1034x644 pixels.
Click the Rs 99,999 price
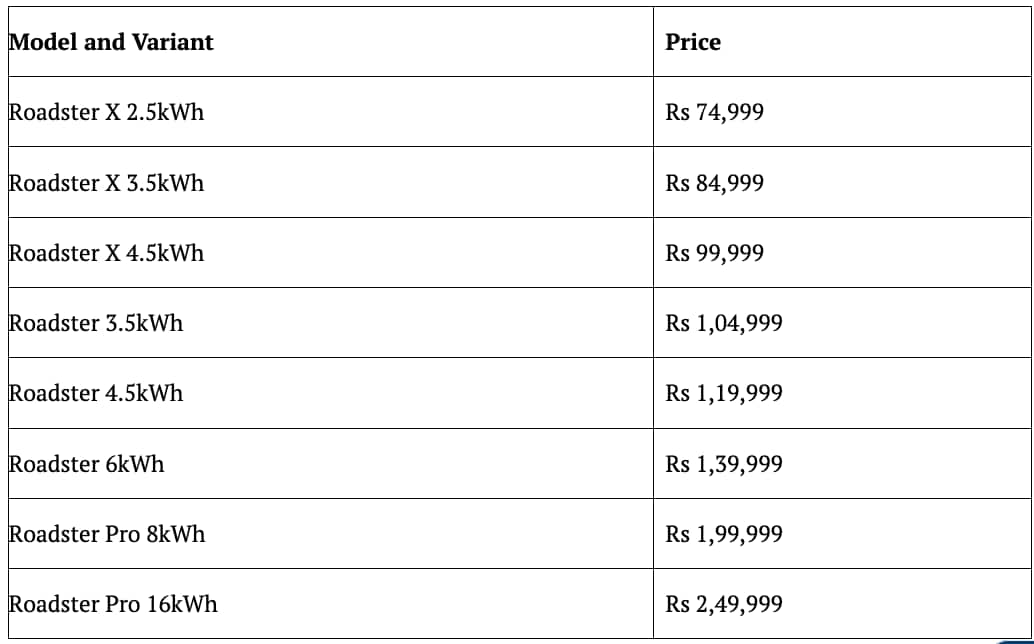pos(714,253)
